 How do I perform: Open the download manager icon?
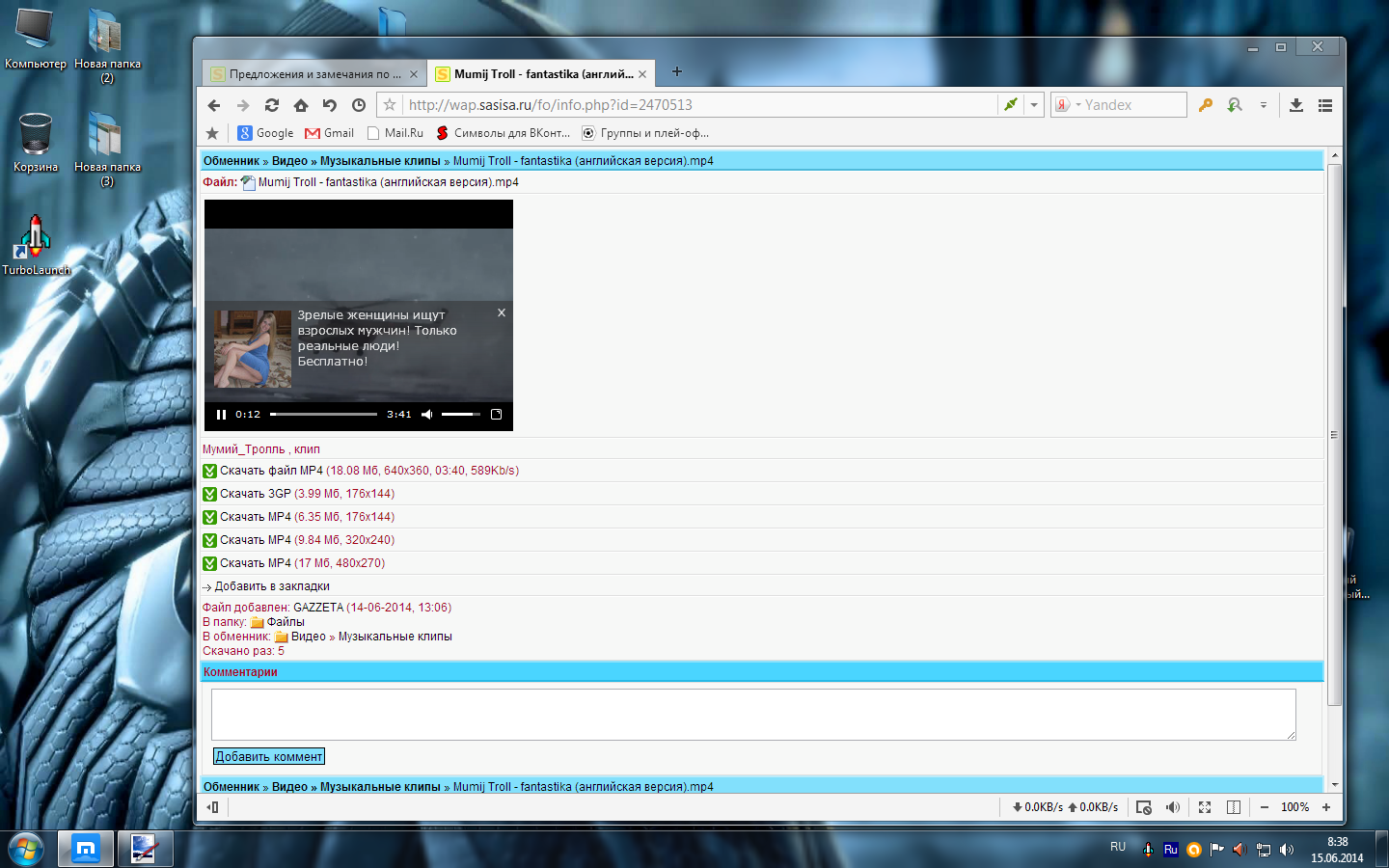coord(1296,105)
